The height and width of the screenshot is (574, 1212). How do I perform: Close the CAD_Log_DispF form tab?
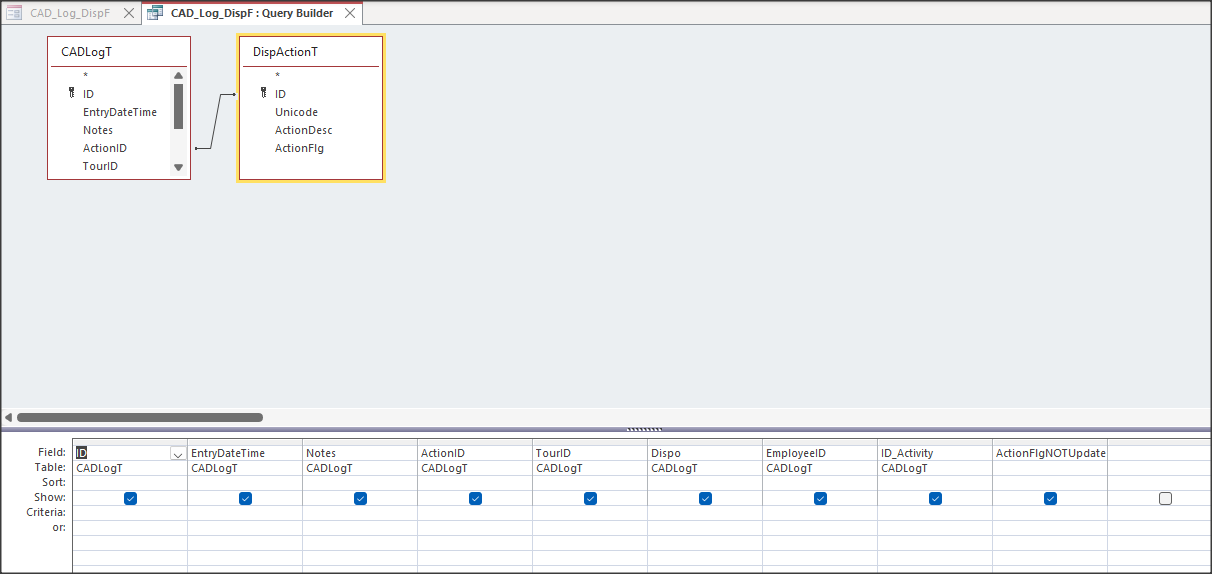click(128, 13)
